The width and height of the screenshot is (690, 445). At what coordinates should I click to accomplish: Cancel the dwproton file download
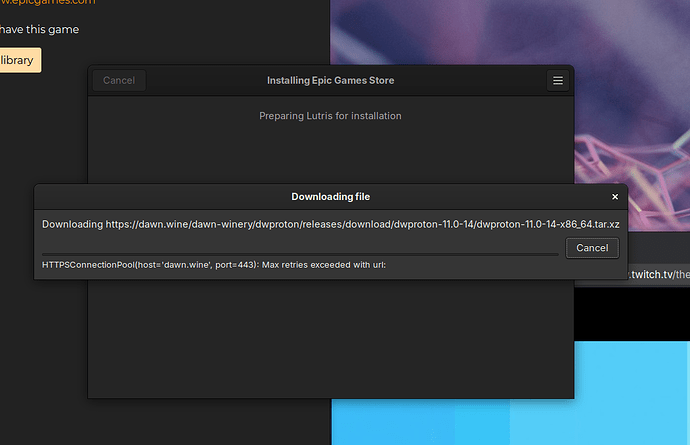(x=592, y=248)
